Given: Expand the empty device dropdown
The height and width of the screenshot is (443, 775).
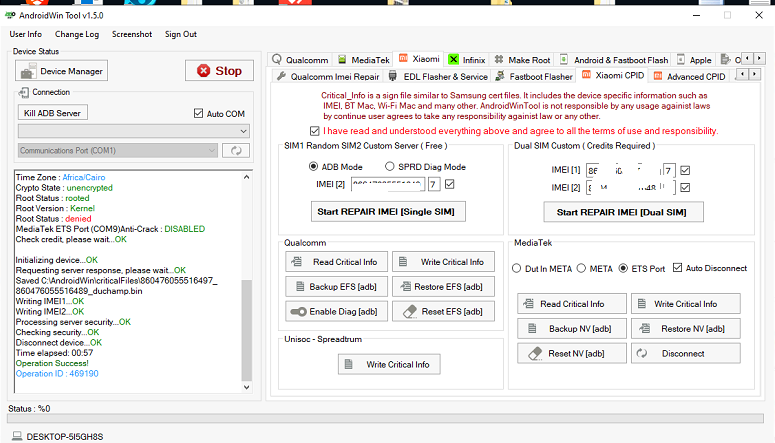Looking at the screenshot, I should click(133, 131).
